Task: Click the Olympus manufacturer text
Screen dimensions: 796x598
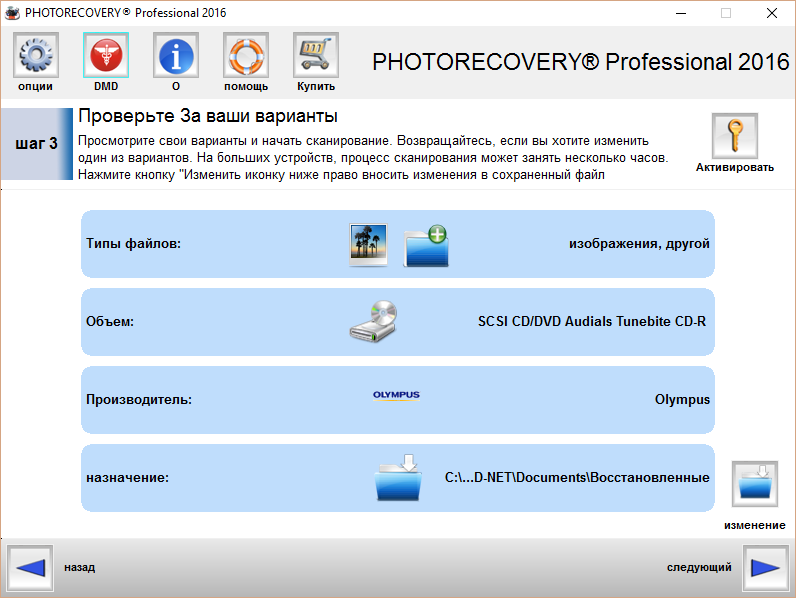Action: pos(682,400)
